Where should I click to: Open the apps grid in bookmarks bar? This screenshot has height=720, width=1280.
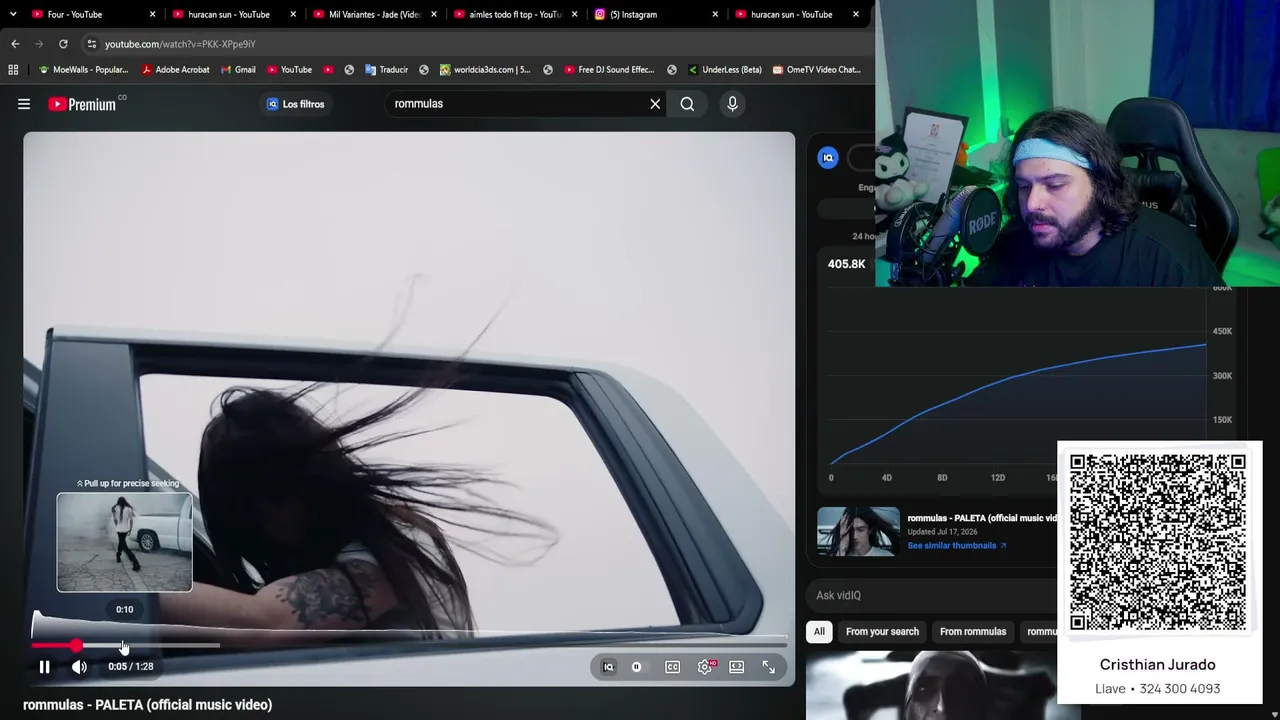pos(13,70)
